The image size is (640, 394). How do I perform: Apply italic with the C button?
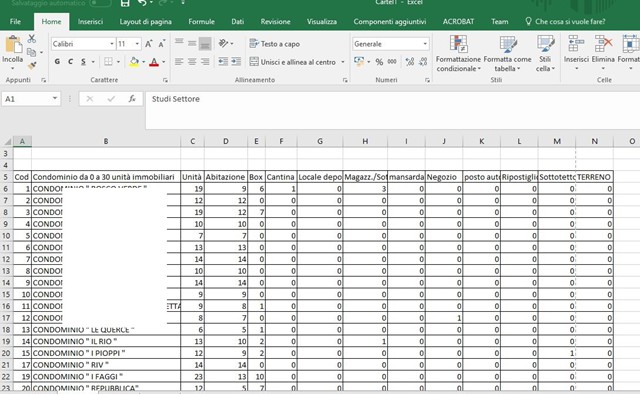[x=70, y=62]
